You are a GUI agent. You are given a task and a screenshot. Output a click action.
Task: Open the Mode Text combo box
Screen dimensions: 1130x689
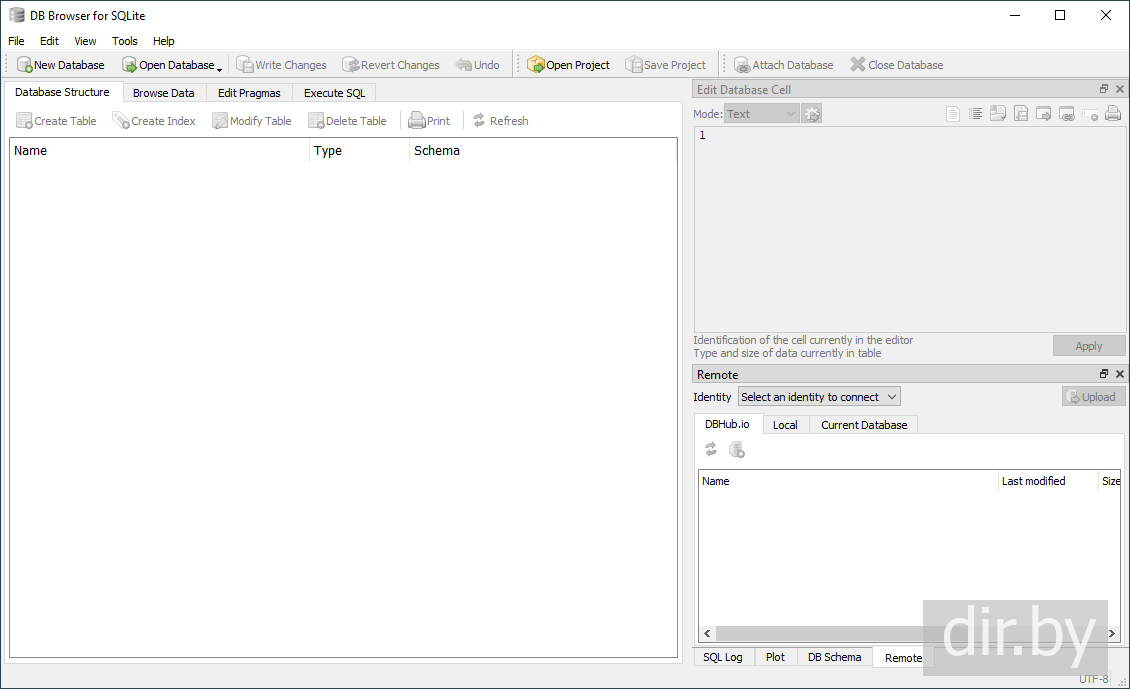click(762, 114)
